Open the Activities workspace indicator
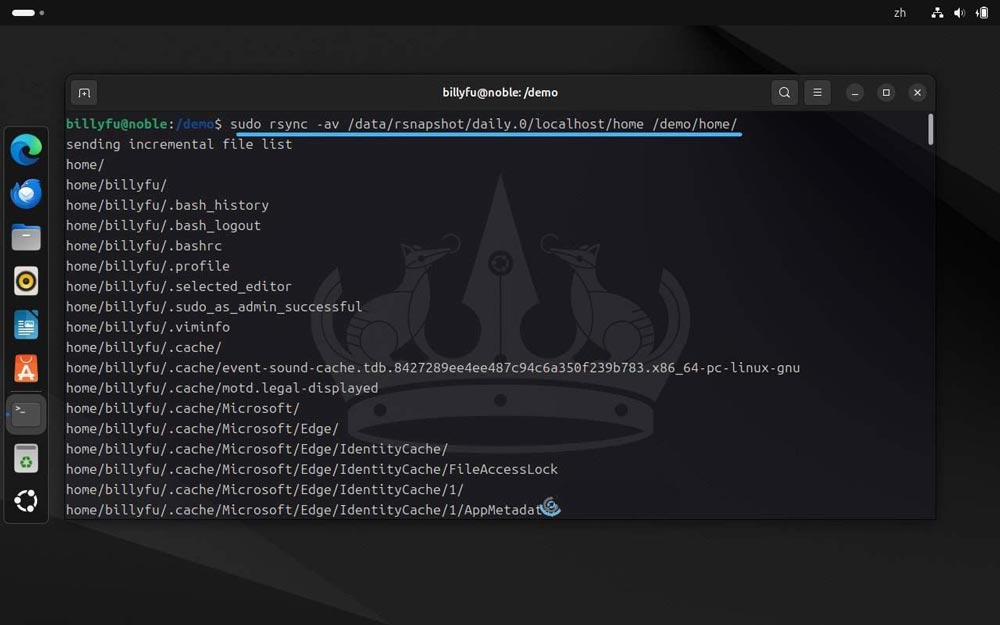This screenshot has height=625, width=1000. pyautogui.click(x=27, y=13)
